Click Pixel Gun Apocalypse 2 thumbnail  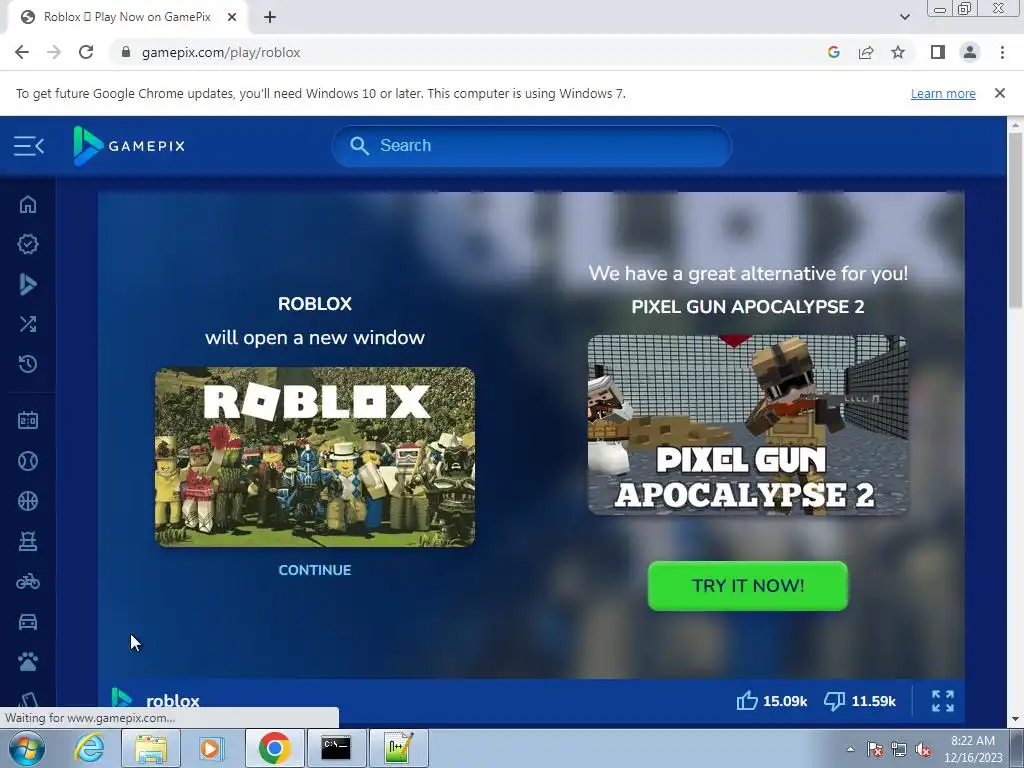[x=748, y=425]
